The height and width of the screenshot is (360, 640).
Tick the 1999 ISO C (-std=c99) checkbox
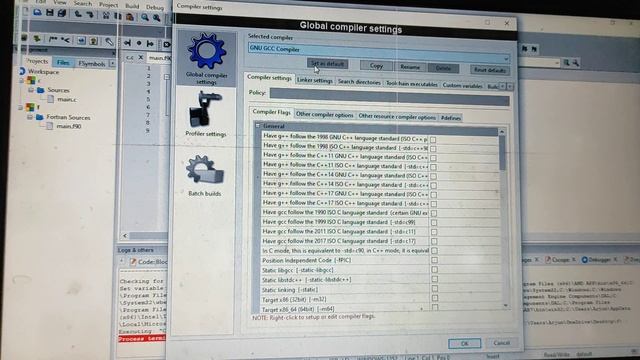click(x=434, y=223)
